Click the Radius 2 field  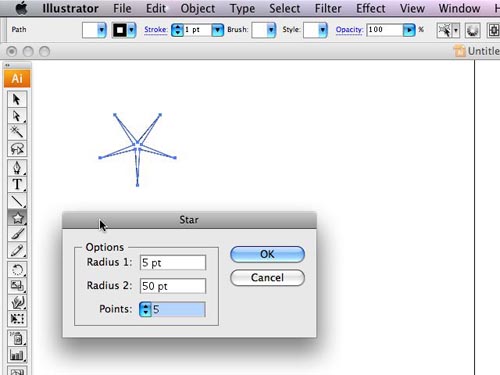pyautogui.click(x=173, y=286)
